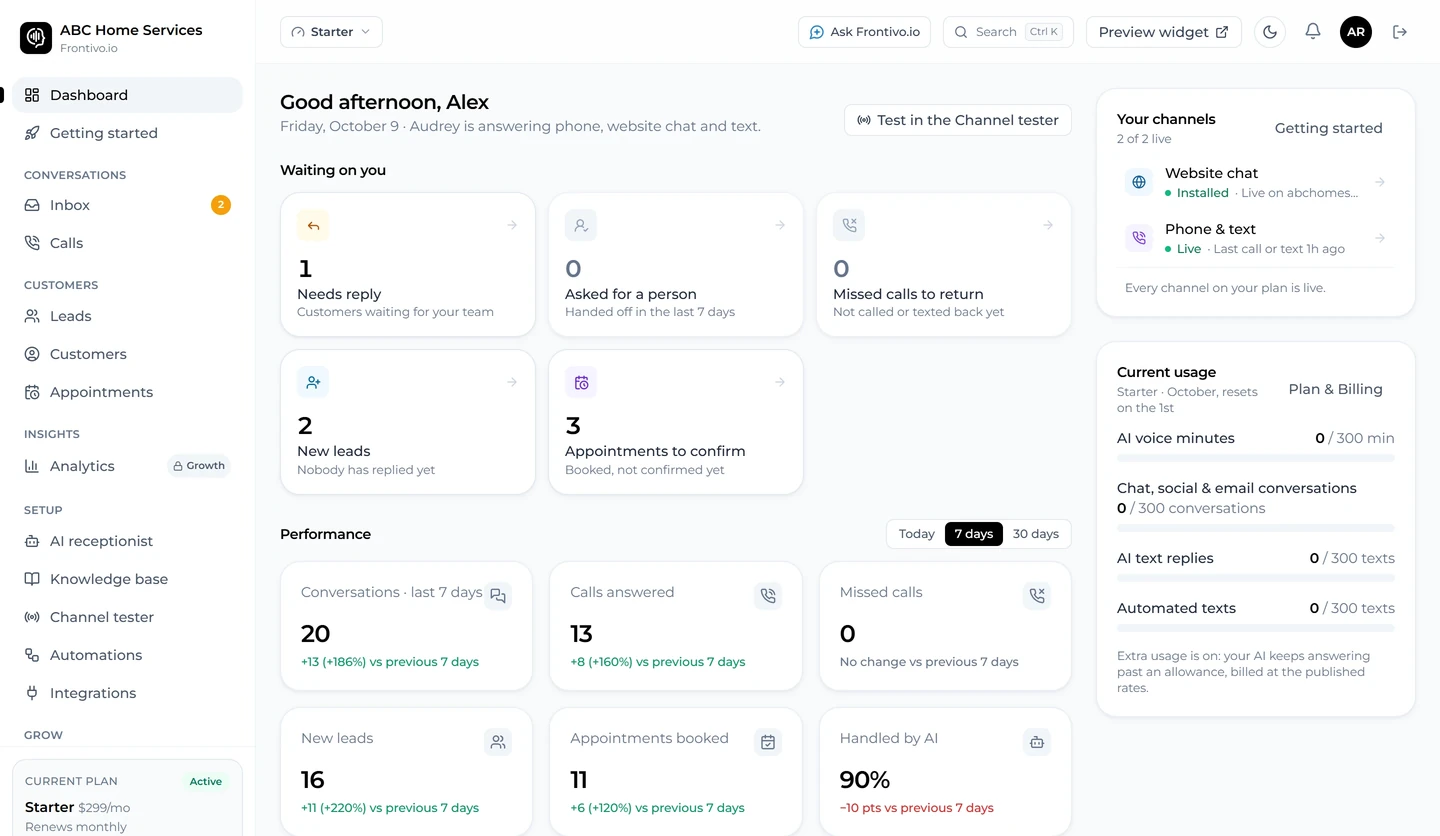Click AI voice minutes usage bar

click(x=1256, y=458)
